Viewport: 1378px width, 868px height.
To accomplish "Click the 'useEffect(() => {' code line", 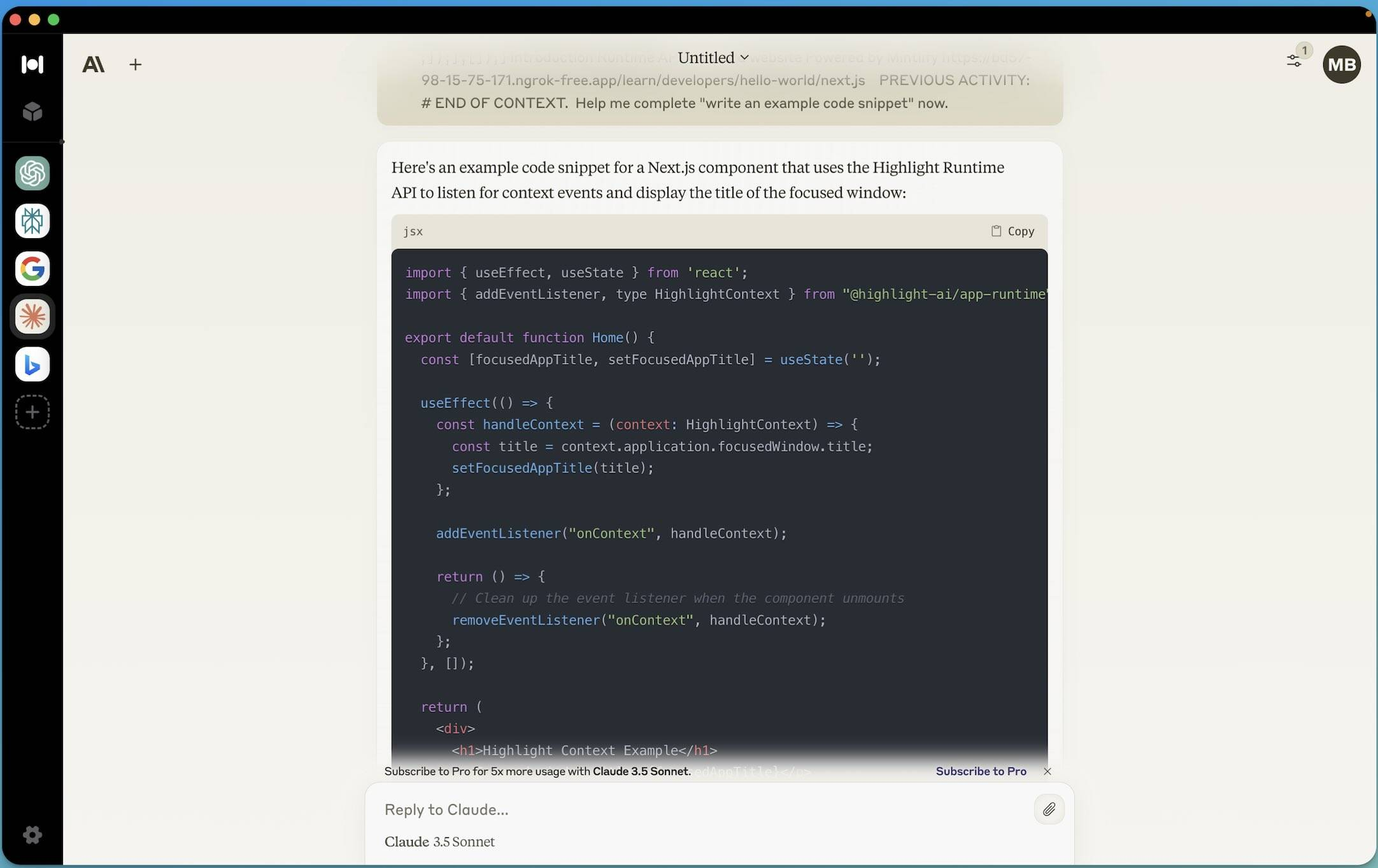I will point(487,402).
